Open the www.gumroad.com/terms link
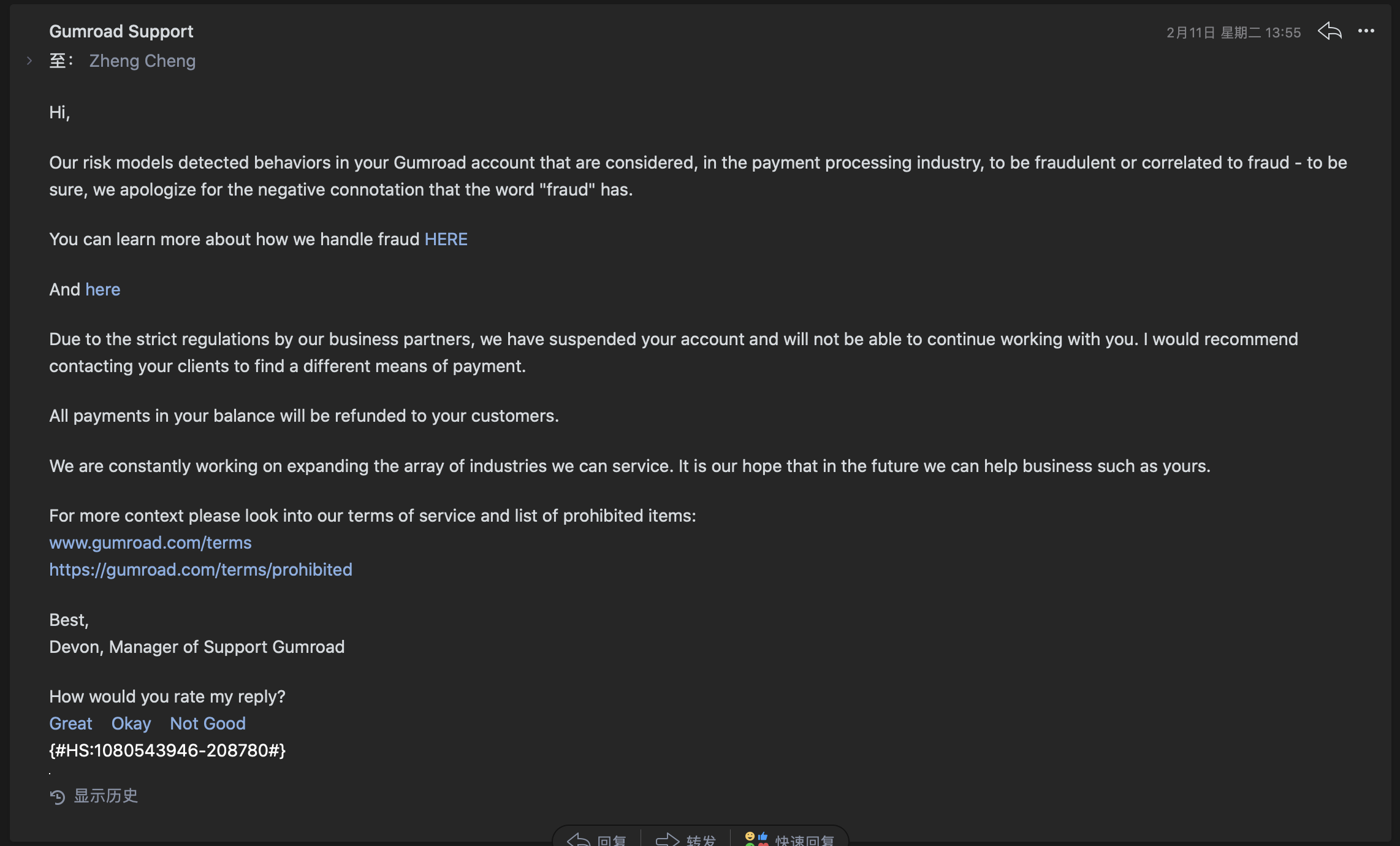This screenshot has width=1400, height=846. 150,543
